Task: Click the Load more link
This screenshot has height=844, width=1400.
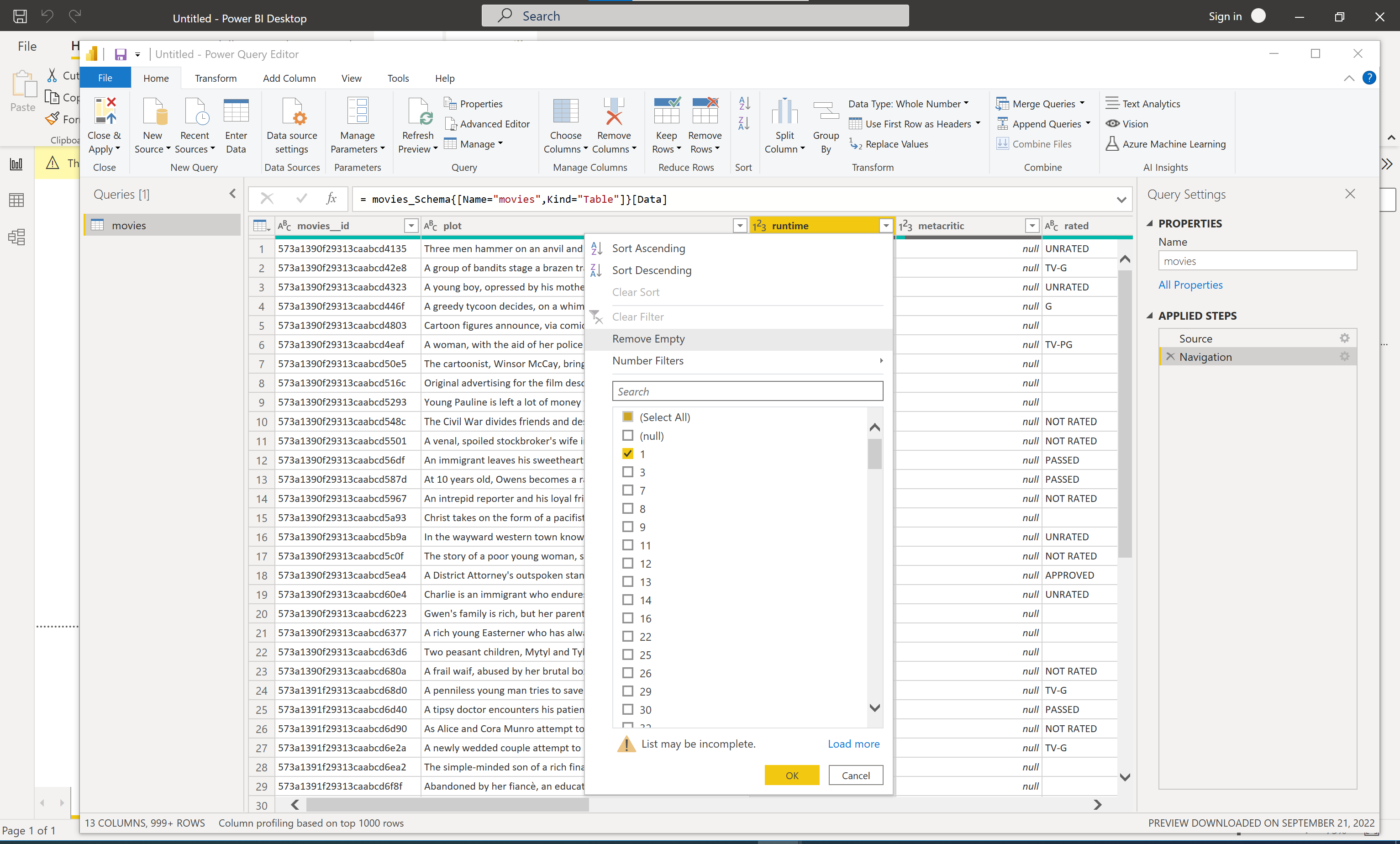Action: [x=853, y=744]
